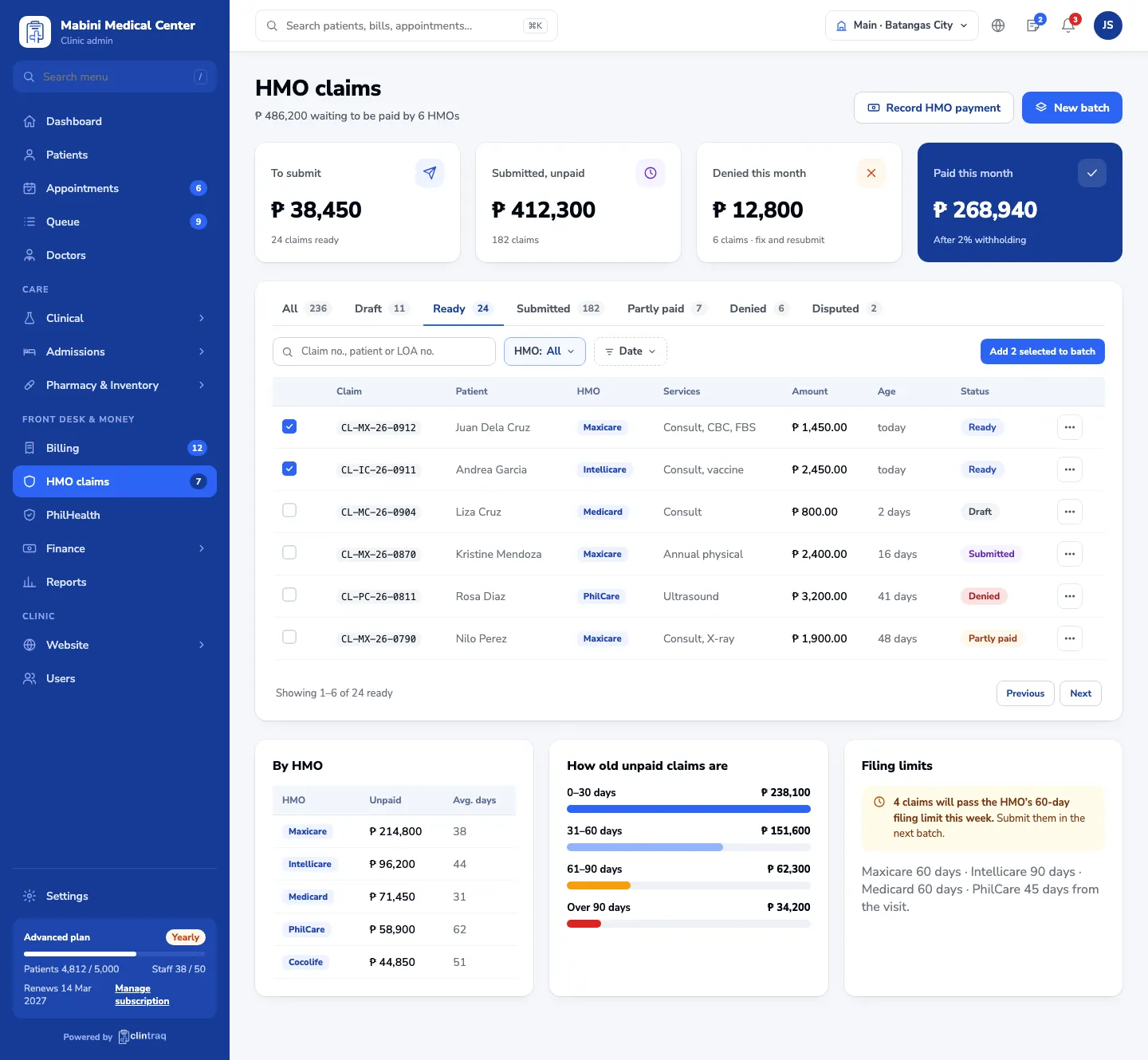Open the Main · Batangas City branch selector
Viewport: 1148px width, 1060px height.
pyautogui.click(x=902, y=26)
